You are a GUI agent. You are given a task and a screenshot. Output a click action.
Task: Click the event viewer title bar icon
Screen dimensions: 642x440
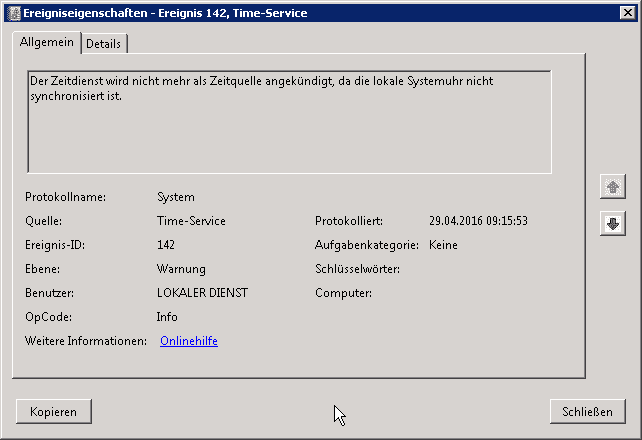pos(14,13)
